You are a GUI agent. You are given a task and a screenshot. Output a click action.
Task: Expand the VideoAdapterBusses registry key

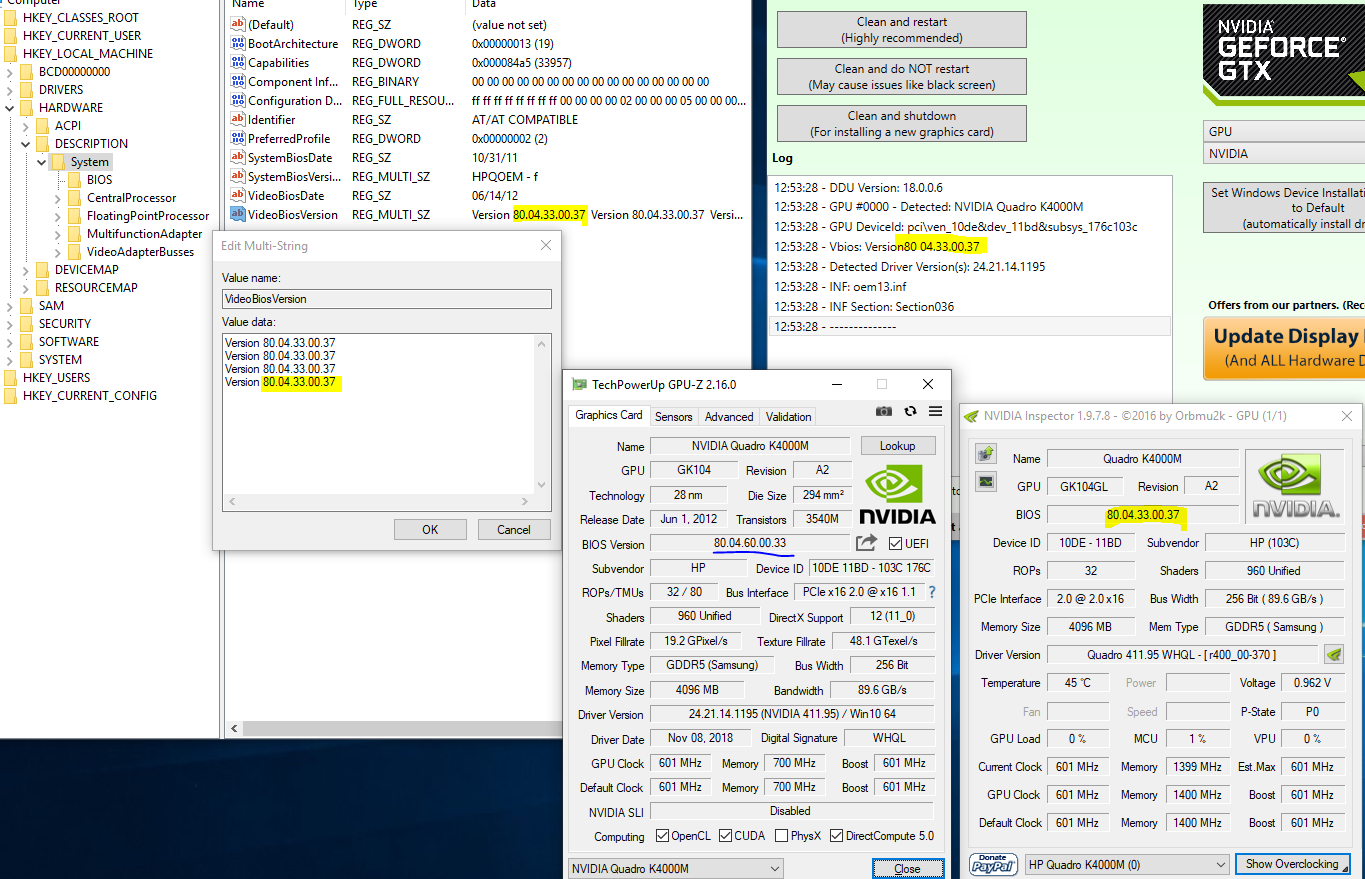(x=58, y=251)
